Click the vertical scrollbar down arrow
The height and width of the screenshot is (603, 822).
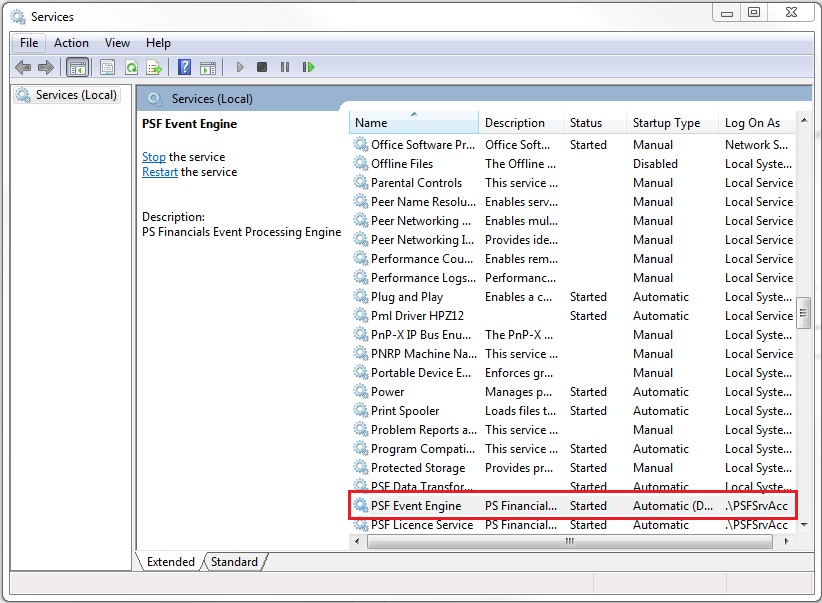click(804, 522)
